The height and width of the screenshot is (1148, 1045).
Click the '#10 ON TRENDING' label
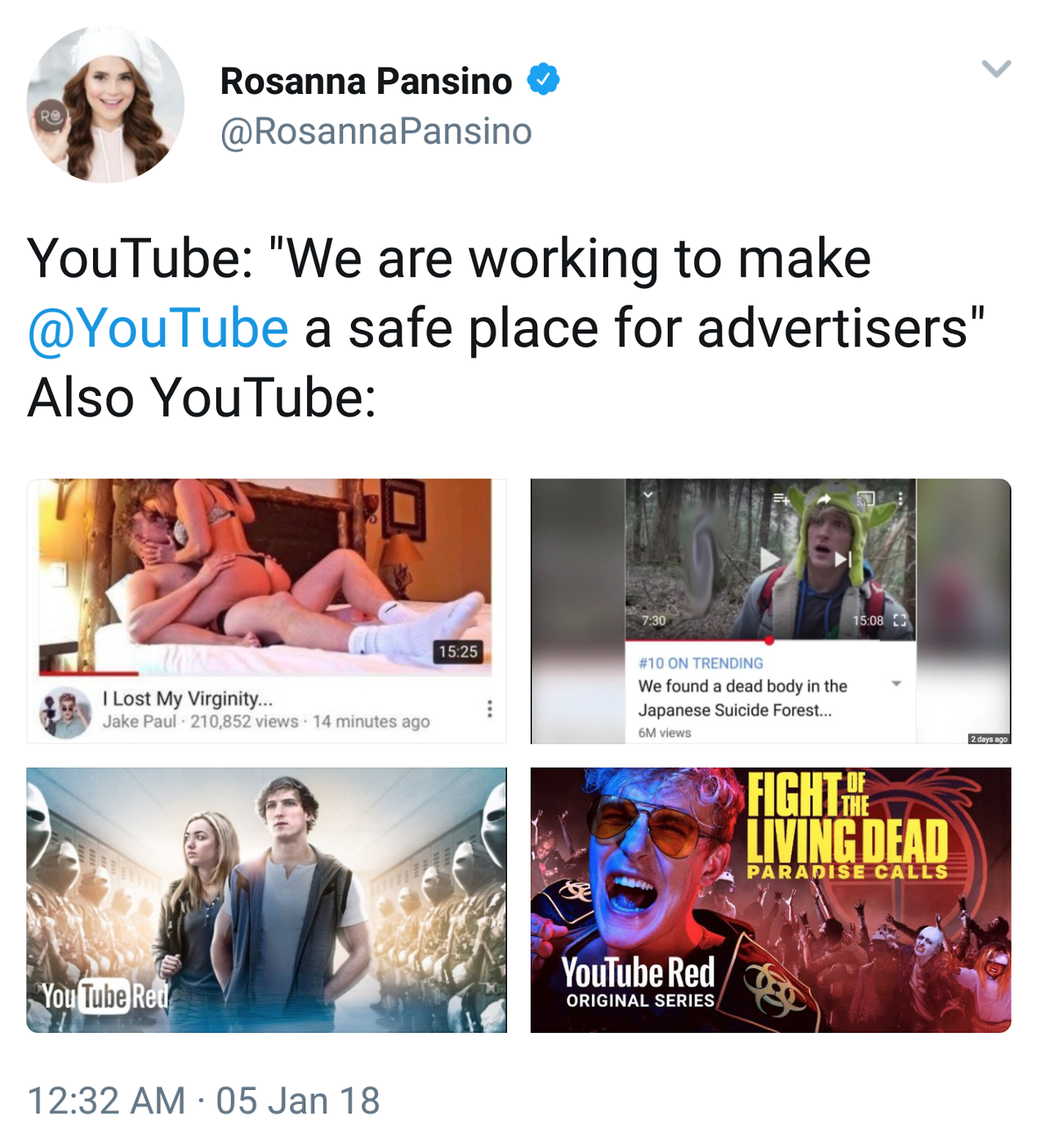[x=700, y=664]
